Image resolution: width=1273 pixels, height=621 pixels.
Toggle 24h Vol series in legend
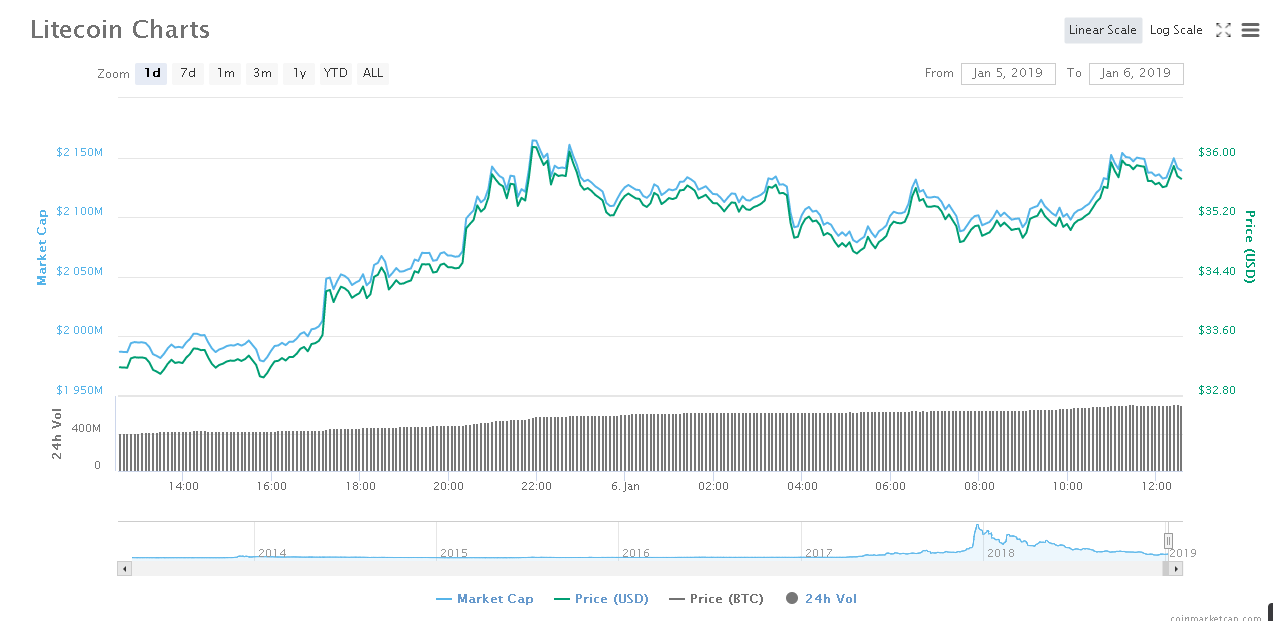click(821, 599)
